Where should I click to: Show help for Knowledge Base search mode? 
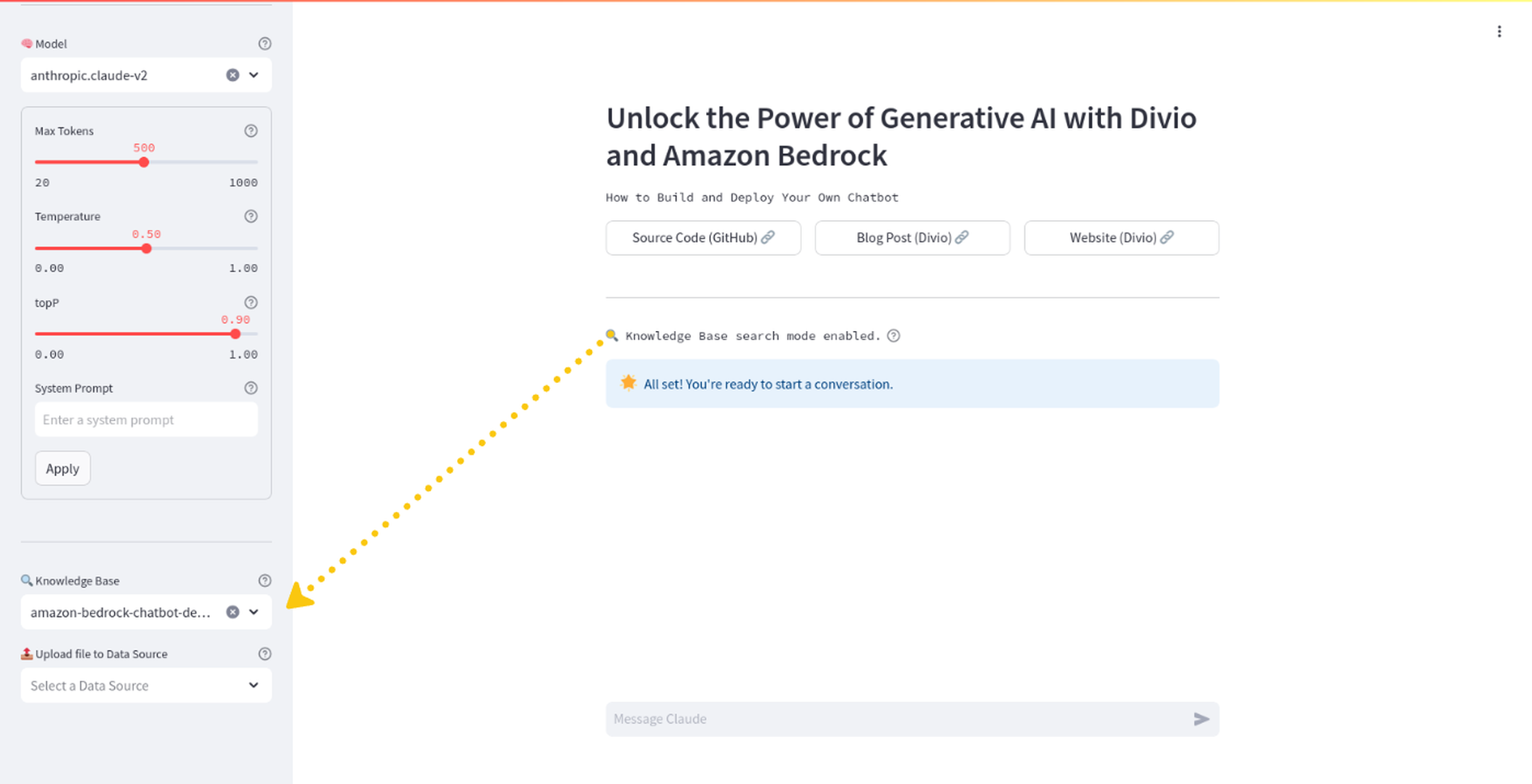pos(894,336)
